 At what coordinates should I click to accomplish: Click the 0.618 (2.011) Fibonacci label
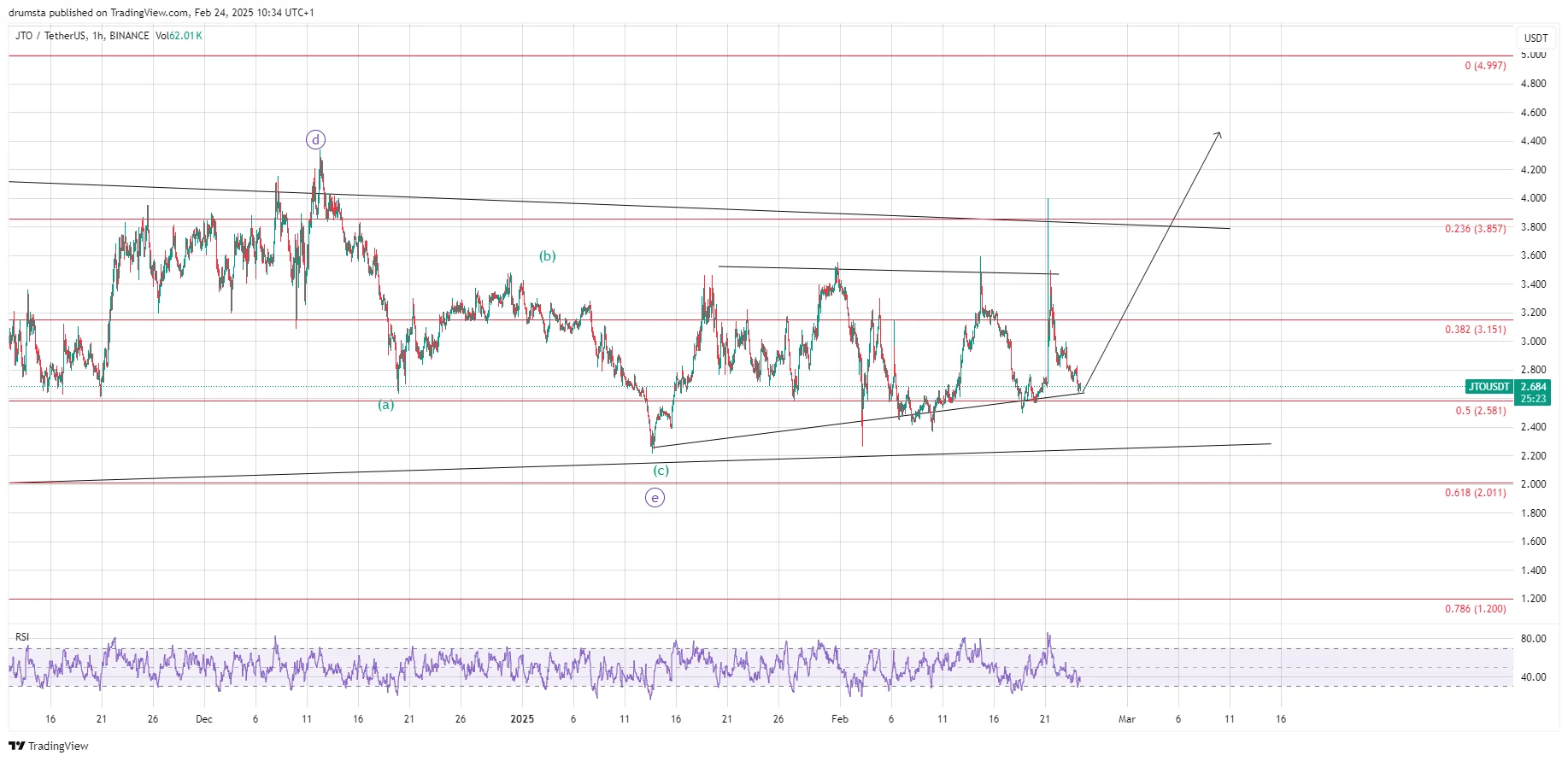tap(1475, 493)
